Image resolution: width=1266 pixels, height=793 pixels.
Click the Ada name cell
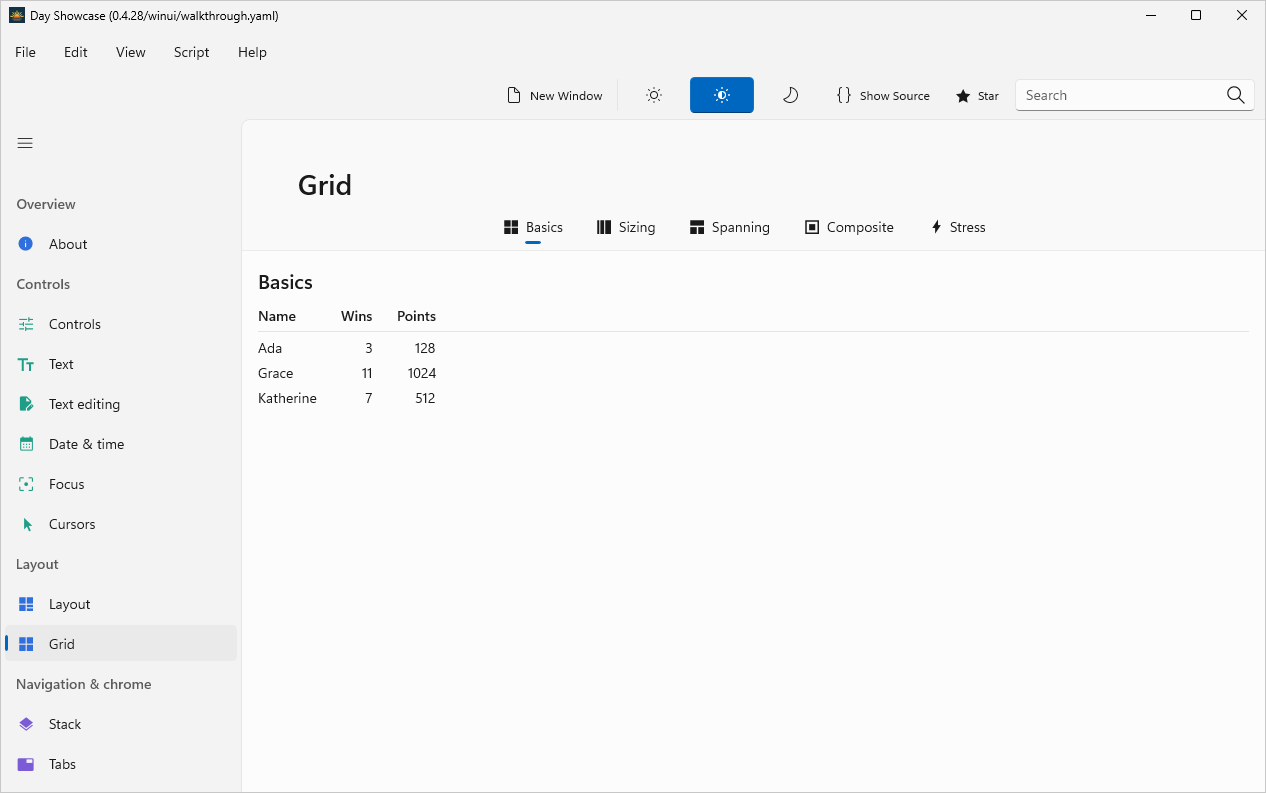coord(270,348)
